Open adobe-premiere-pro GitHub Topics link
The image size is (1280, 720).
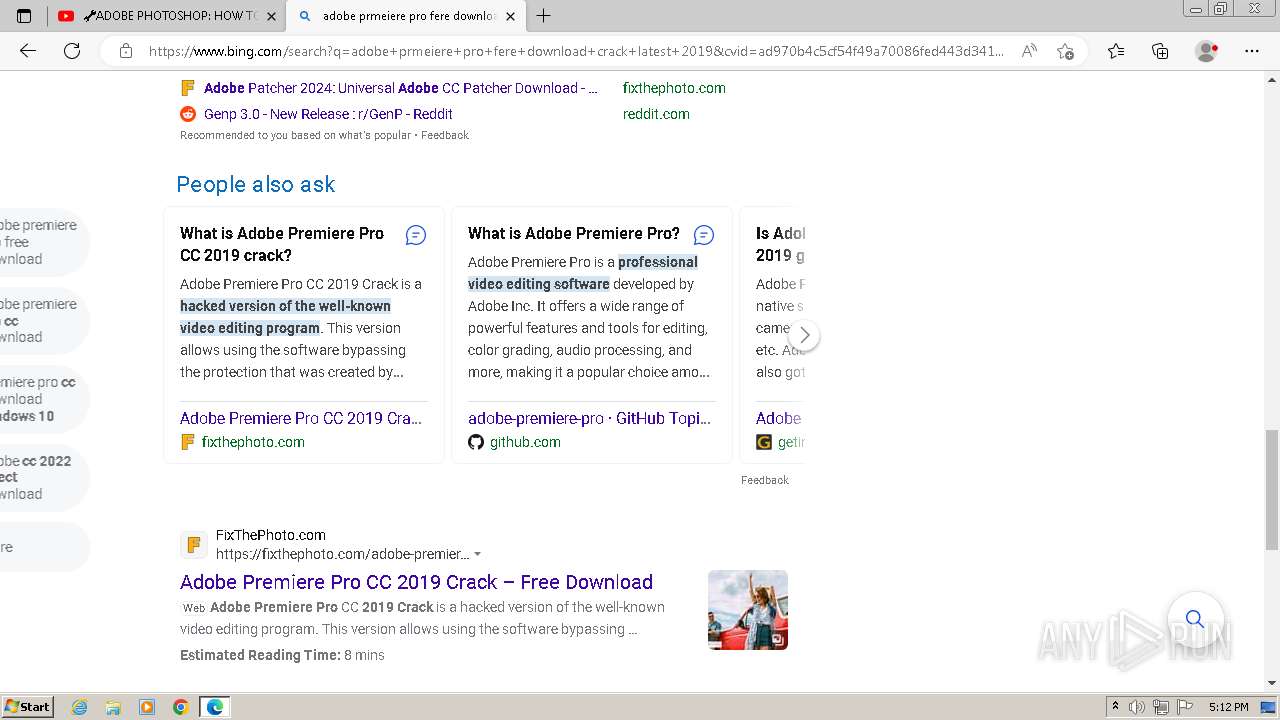pos(590,418)
